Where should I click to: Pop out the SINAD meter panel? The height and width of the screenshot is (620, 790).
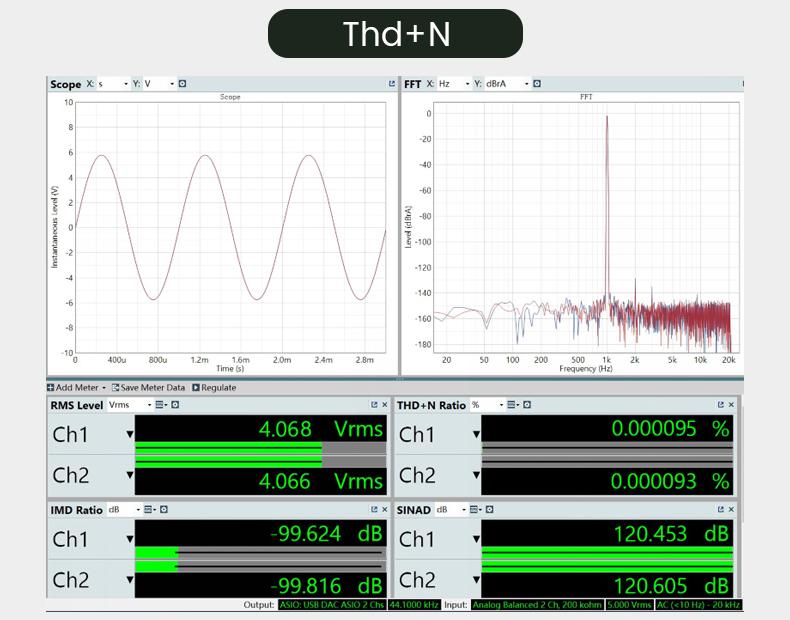coord(720,510)
